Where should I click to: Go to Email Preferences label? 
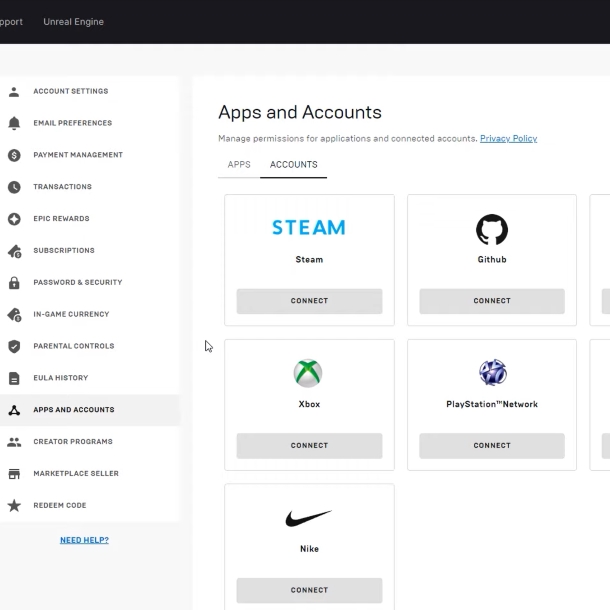point(73,123)
